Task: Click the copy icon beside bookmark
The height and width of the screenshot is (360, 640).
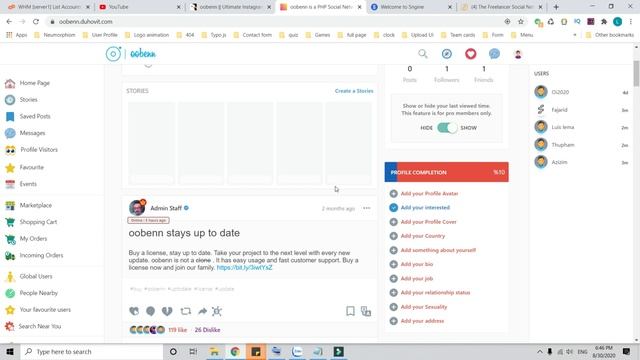Action: click(x=366, y=311)
